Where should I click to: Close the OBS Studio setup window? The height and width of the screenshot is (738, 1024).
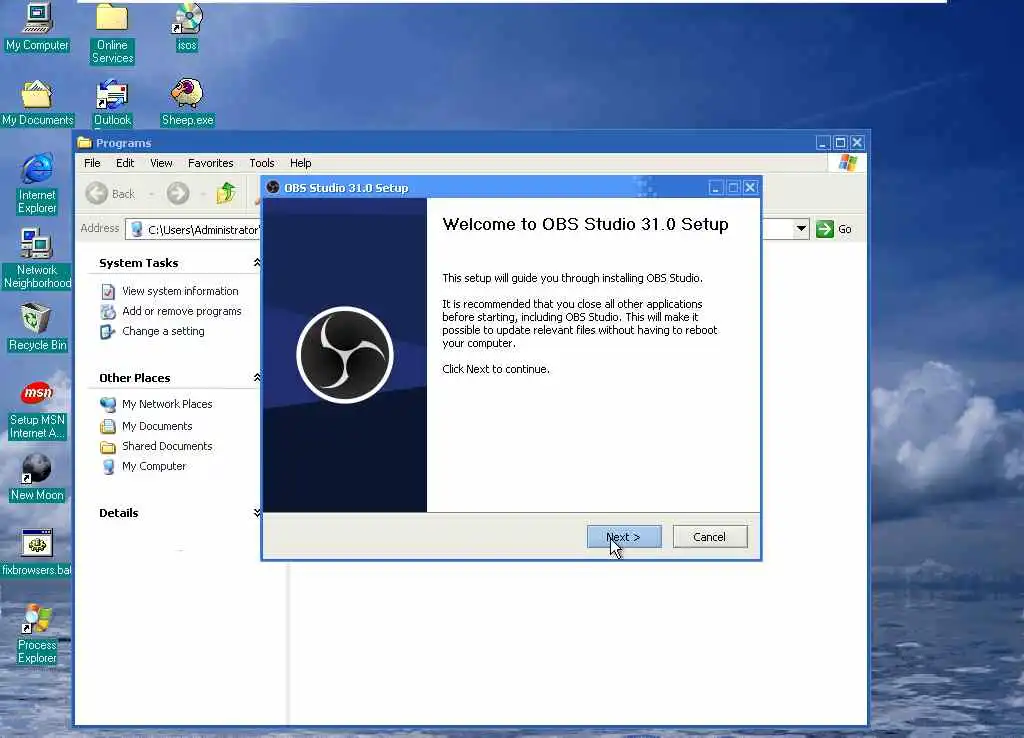750,188
